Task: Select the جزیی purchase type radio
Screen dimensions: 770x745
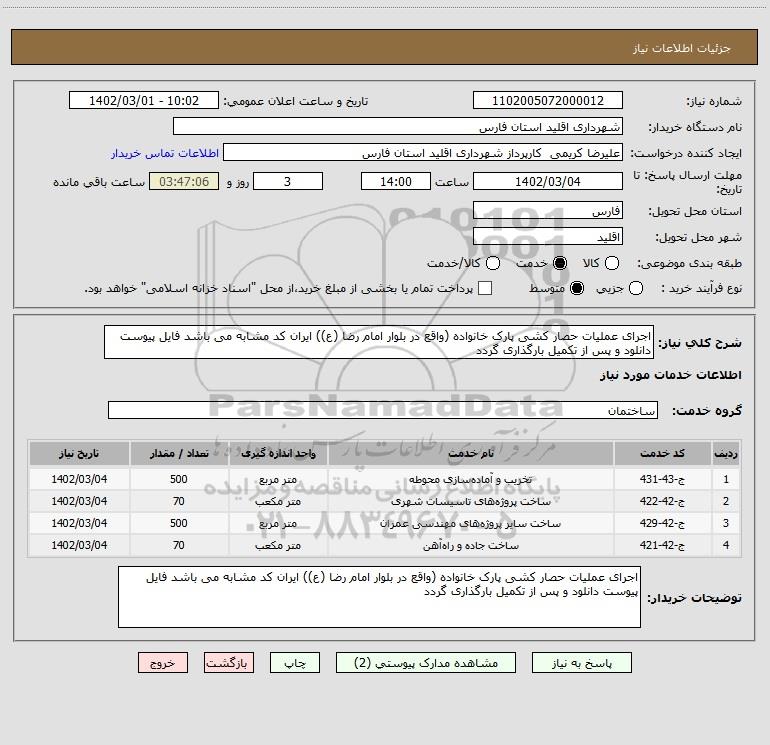Action: tap(636, 288)
